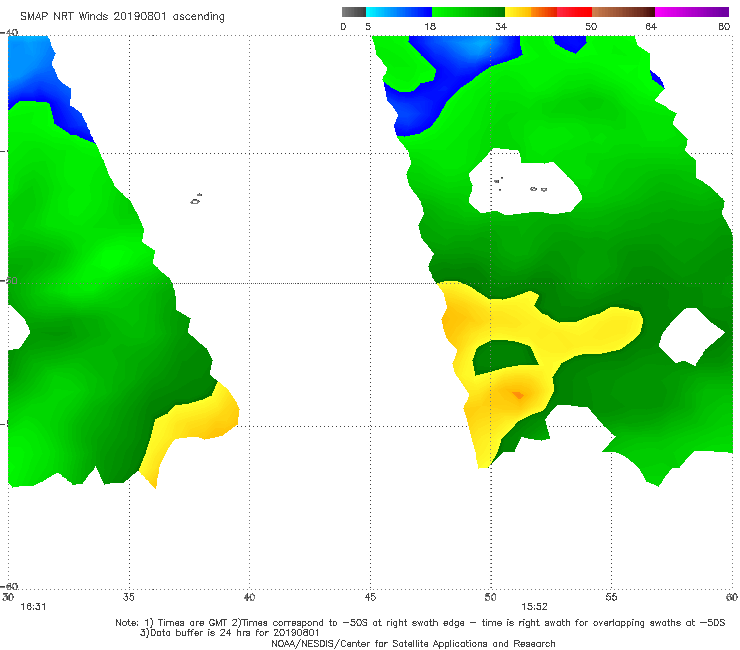Click longitude axis label '35'
Viewport: 740px width, 650px height.
click(x=128, y=597)
